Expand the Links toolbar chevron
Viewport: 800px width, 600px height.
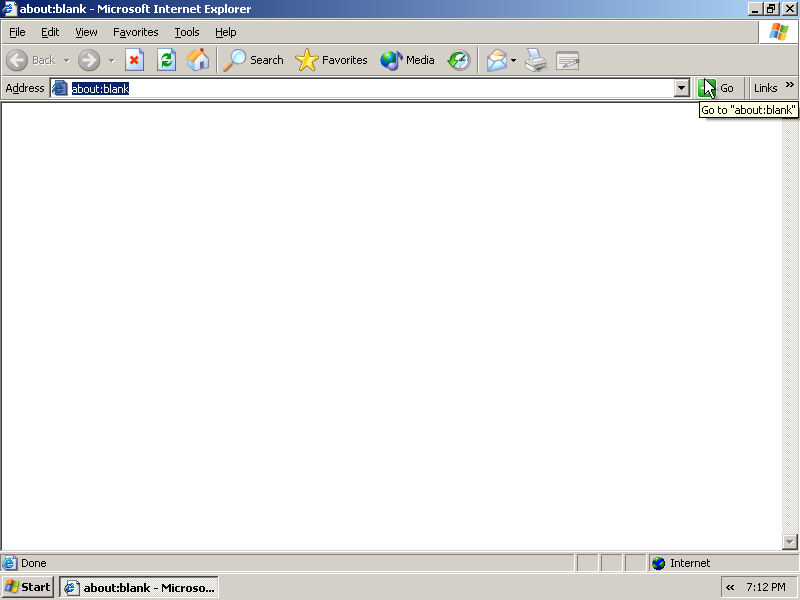(x=789, y=86)
